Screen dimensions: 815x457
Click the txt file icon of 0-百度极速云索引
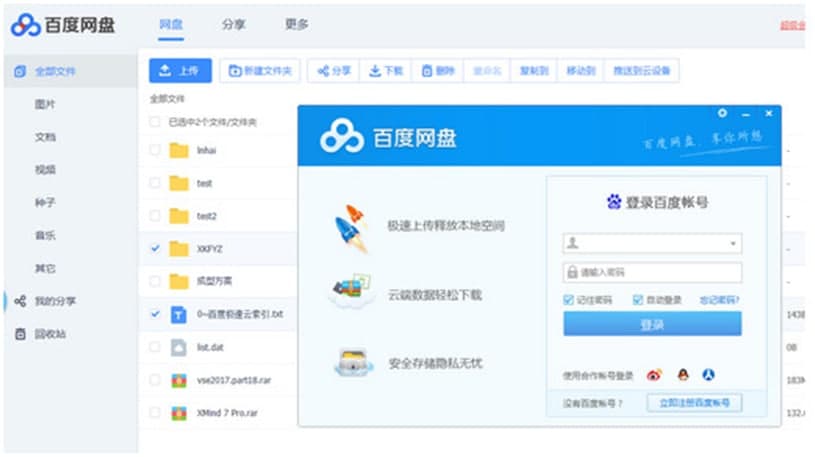pos(179,314)
